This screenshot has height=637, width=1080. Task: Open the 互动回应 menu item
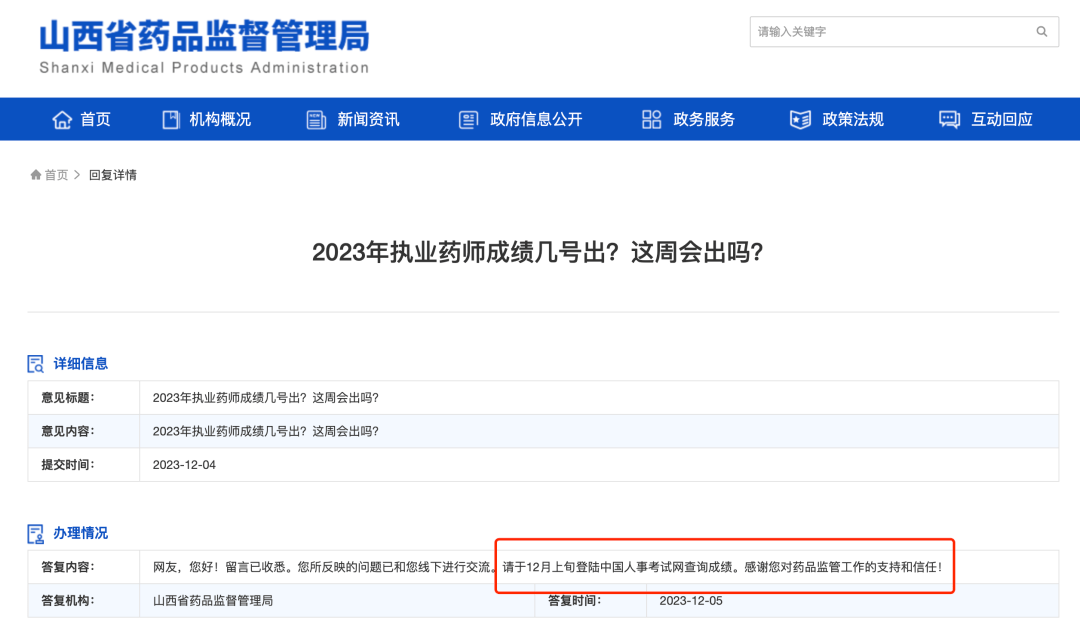pyautogui.click(x=1001, y=119)
